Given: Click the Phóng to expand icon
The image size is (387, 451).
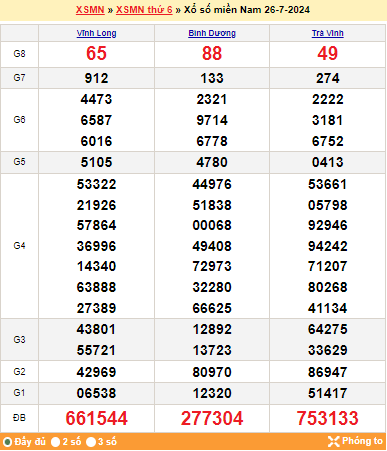Looking at the screenshot, I should tap(333, 441).
